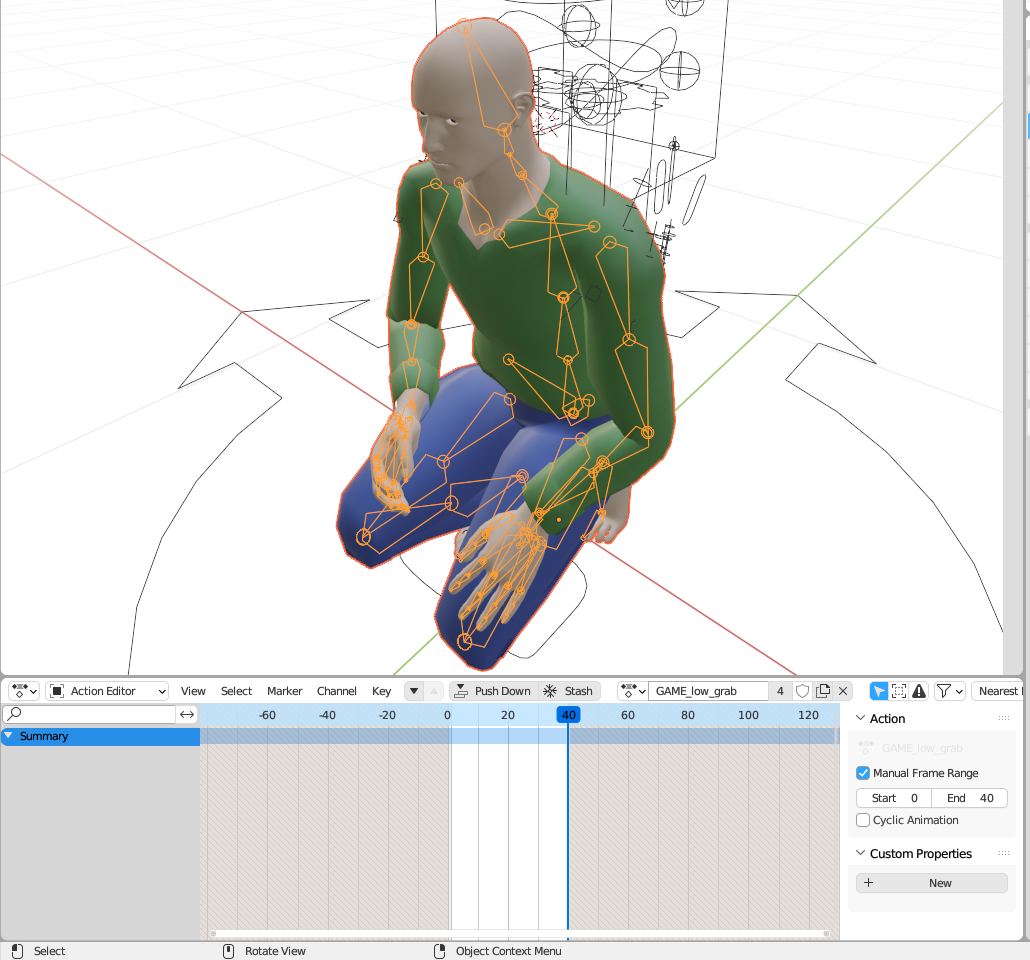Click the move layer down arrow icon
This screenshot has width=1030, height=960.
[x=414, y=691]
